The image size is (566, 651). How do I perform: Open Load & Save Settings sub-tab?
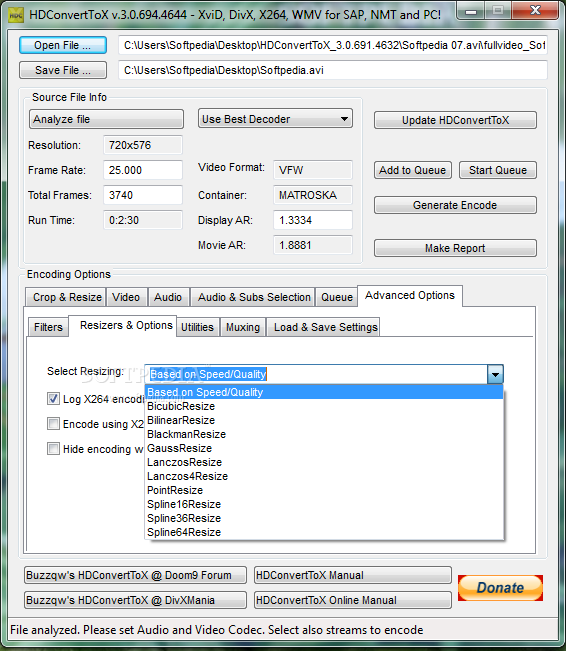pyautogui.click(x=323, y=327)
